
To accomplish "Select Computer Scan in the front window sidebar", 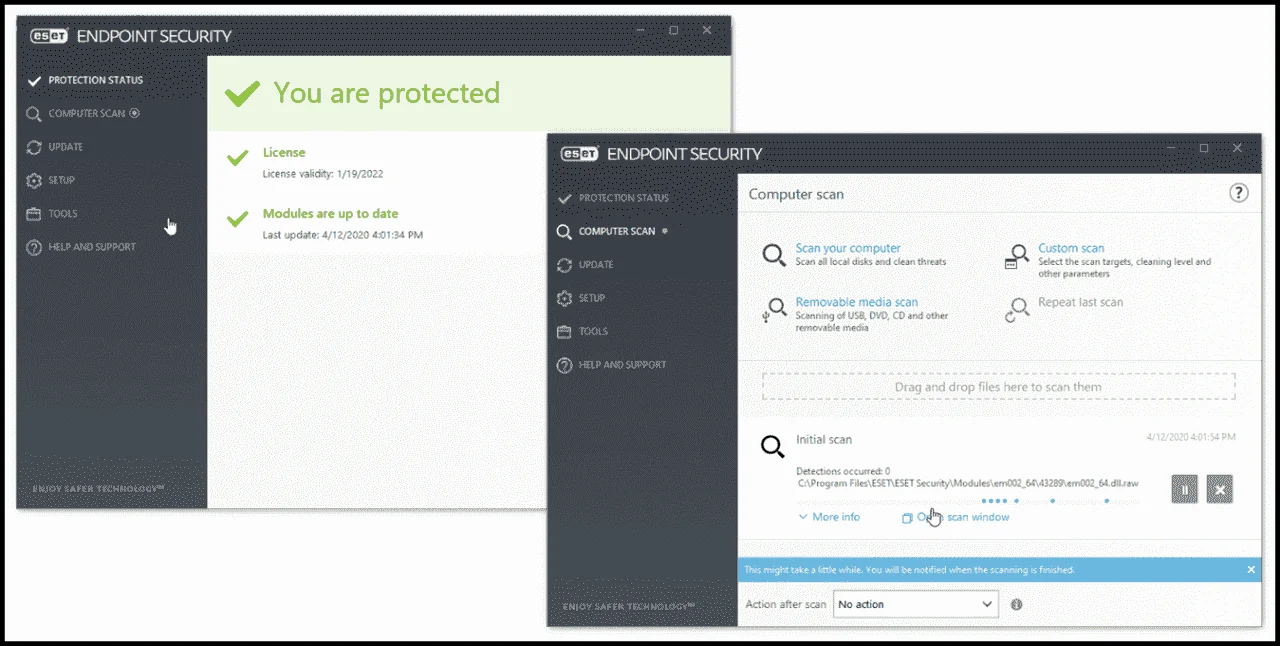I will point(617,231).
